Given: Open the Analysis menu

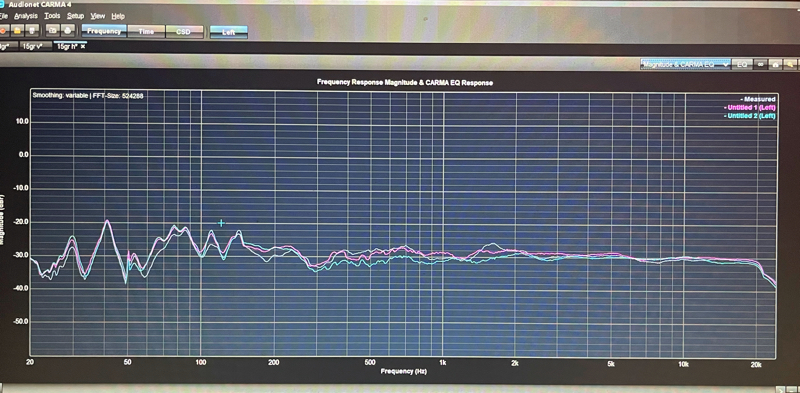Looking at the screenshot, I should (26, 16).
